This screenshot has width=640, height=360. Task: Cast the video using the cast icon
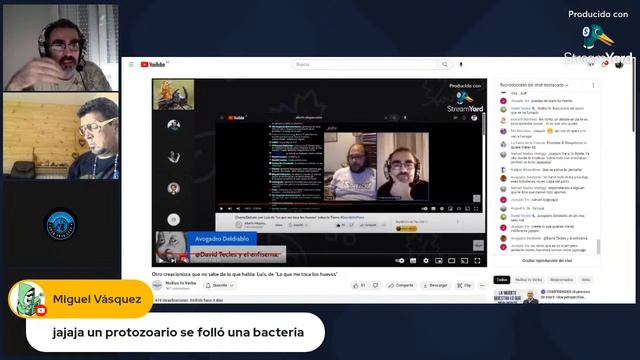[x=464, y=261]
